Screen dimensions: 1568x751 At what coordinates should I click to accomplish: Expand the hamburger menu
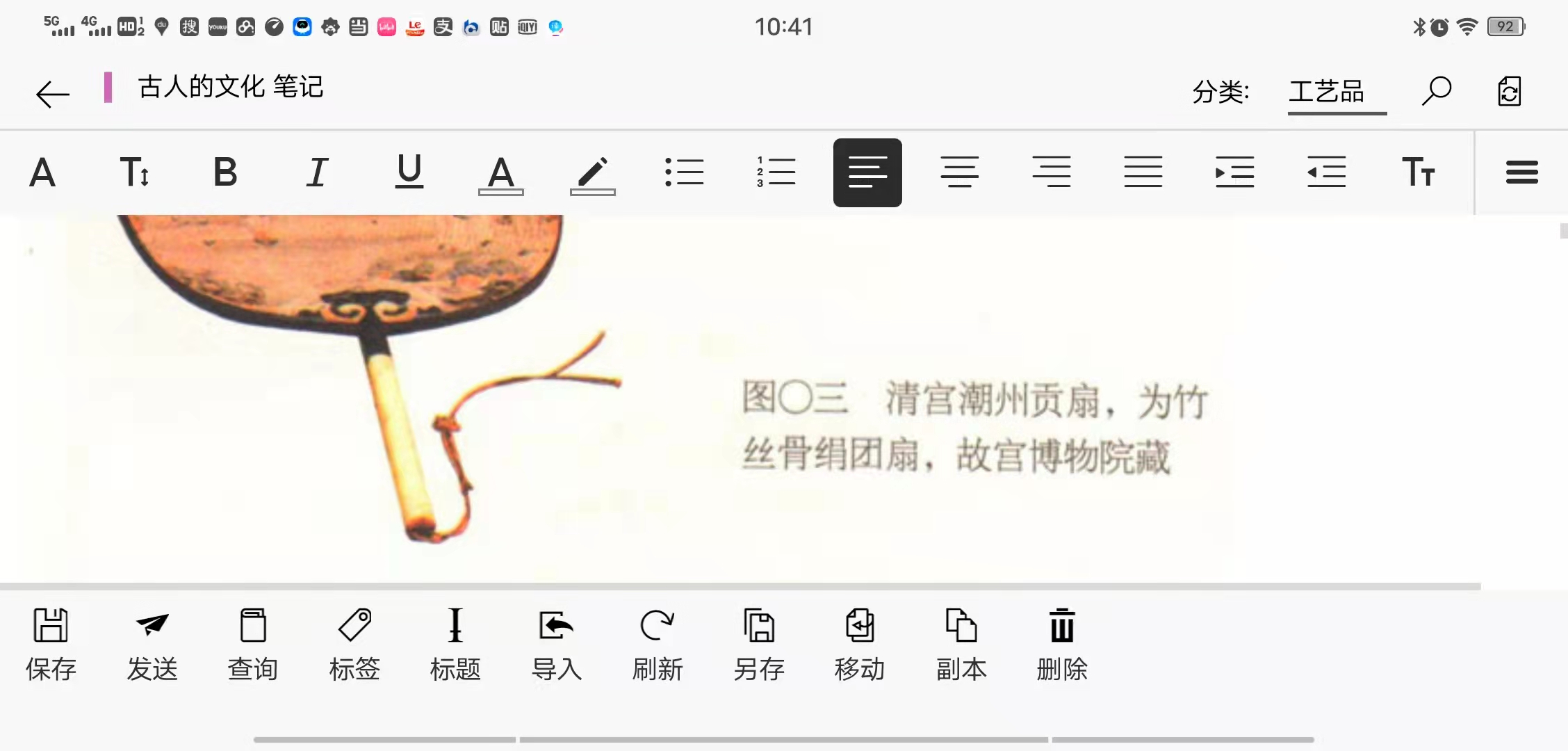point(1521,172)
